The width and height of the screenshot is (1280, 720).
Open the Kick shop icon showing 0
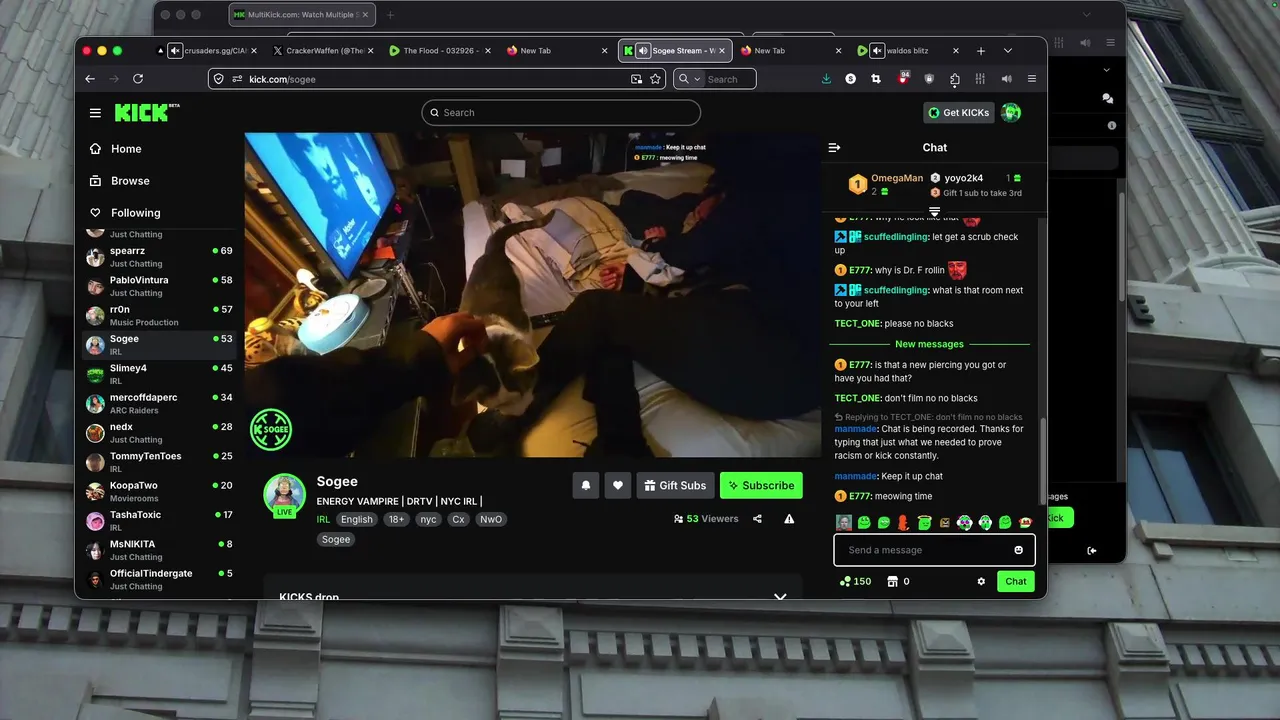[x=898, y=581]
